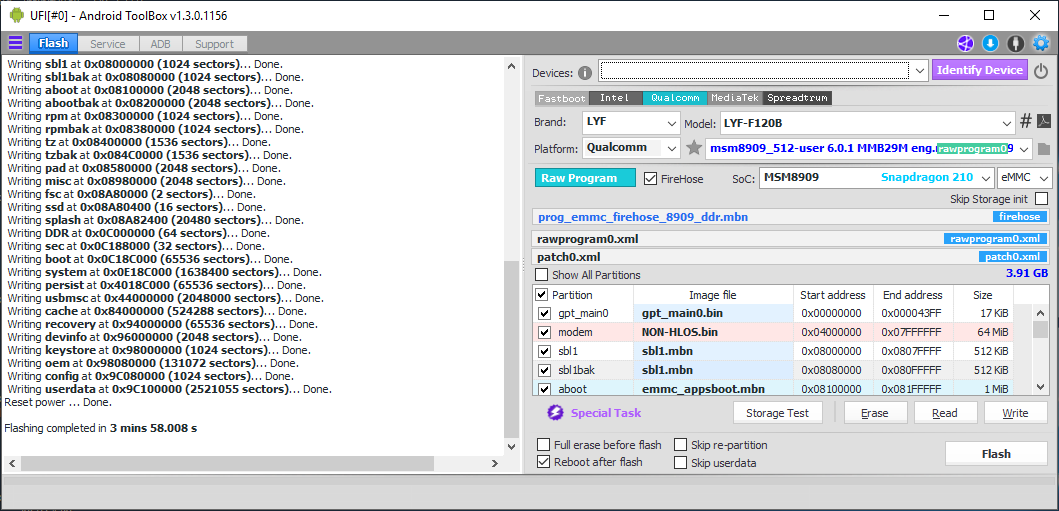This screenshot has height=511, width=1059.
Task: Select the Spreadtrum mode tab
Action: point(798,98)
